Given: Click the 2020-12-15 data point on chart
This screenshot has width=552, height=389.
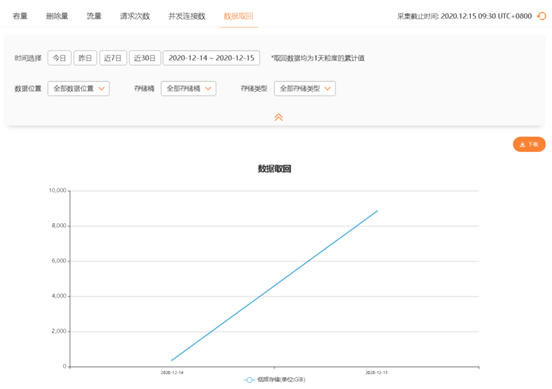Looking at the screenshot, I should (x=377, y=212).
